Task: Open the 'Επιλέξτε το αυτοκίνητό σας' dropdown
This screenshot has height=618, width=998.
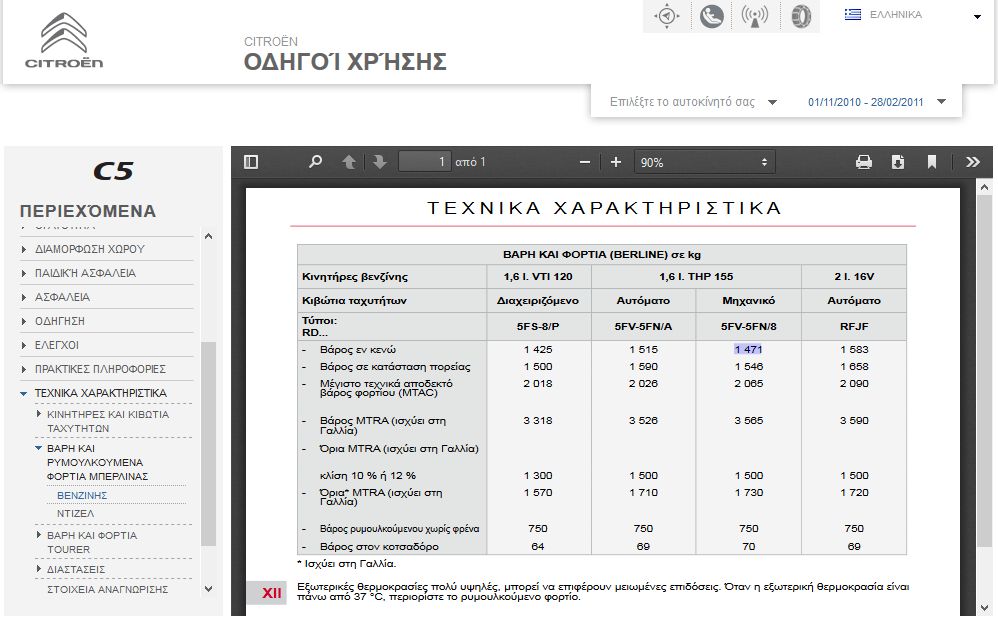Action: tap(692, 102)
